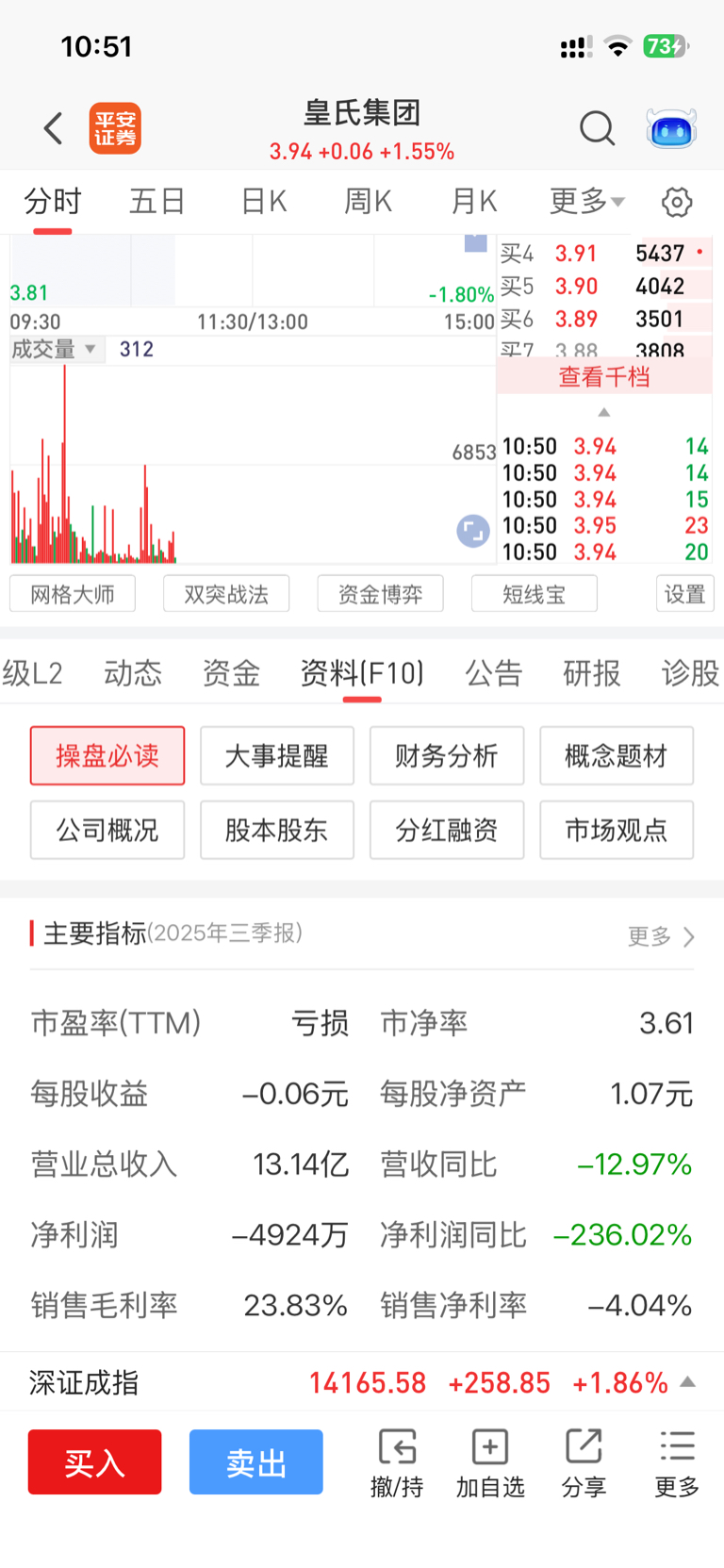
Task: Tap the 分享 share icon
Action: tap(584, 1446)
